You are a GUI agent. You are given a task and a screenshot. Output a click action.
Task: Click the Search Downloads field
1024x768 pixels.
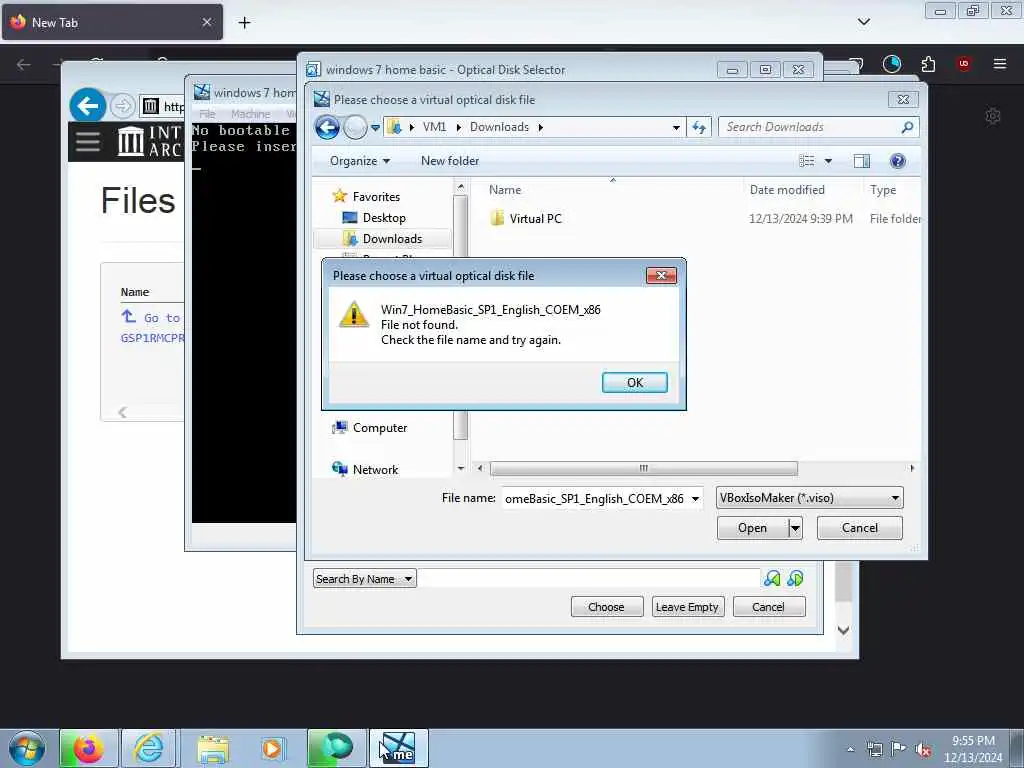[810, 127]
